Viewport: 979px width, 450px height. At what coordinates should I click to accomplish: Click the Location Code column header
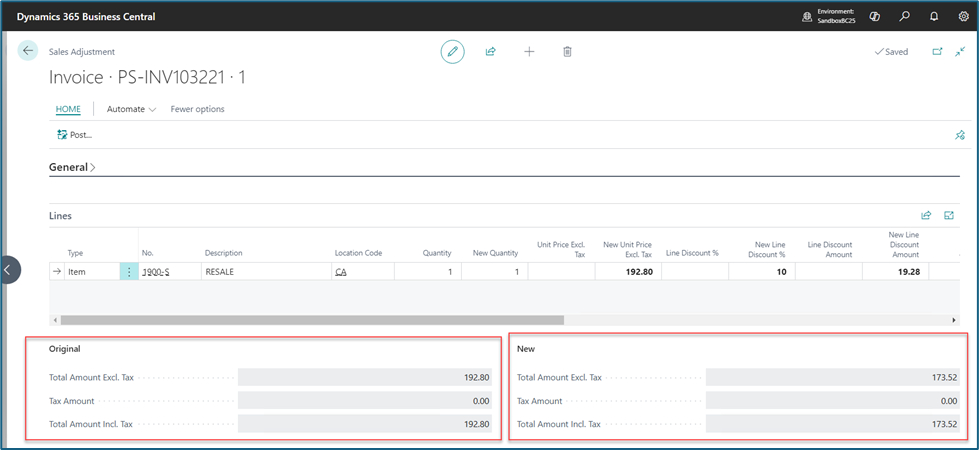pyautogui.click(x=358, y=253)
